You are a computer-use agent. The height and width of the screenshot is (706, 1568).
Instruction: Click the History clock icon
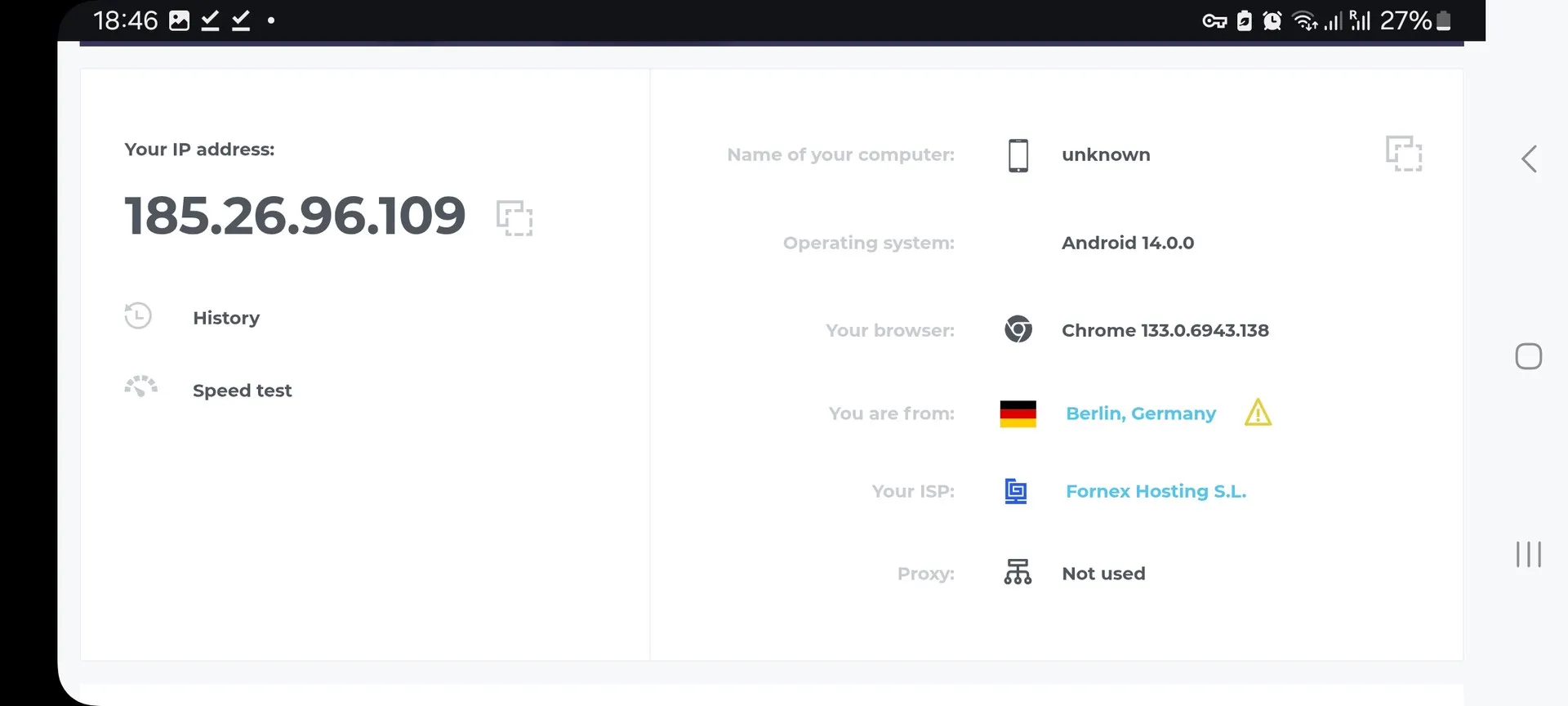point(138,316)
